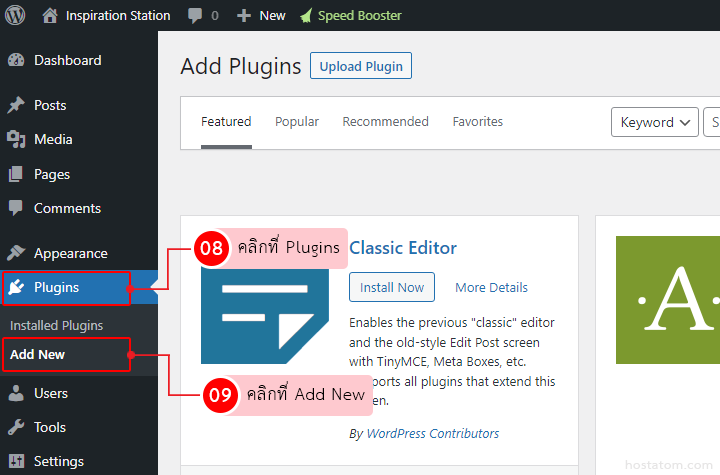Click the Appearance paintbrush icon
720x475 pixels.
coord(16,253)
